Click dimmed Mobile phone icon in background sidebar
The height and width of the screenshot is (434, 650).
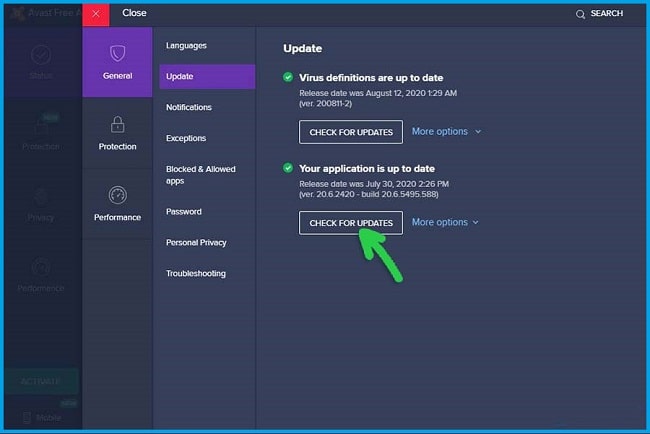pyautogui.click(x=27, y=417)
